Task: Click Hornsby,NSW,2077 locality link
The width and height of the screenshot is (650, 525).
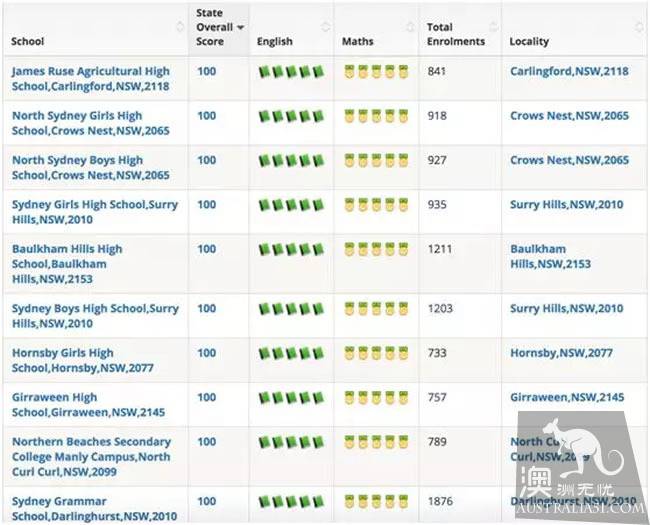Action: point(561,353)
